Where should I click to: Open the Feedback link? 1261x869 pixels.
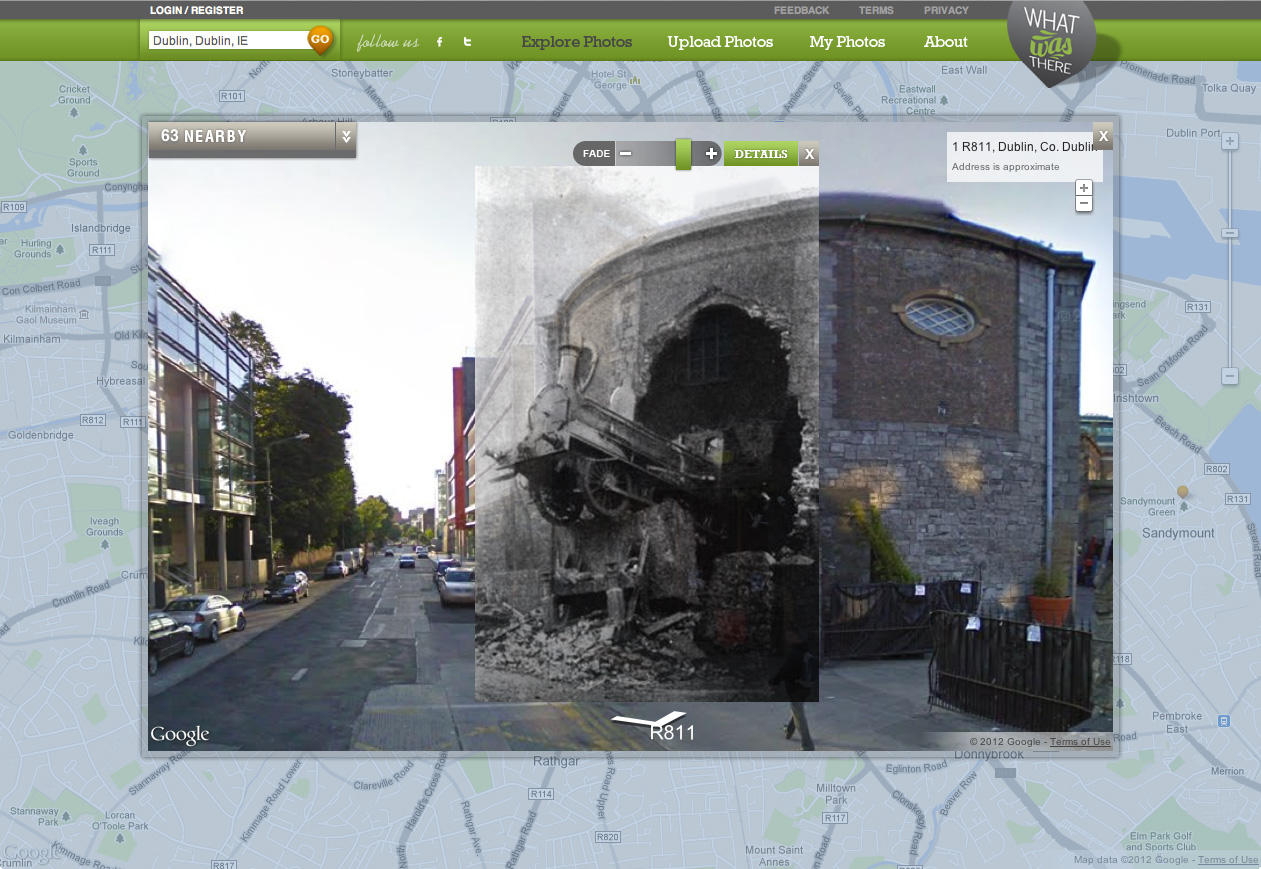point(802,10)
